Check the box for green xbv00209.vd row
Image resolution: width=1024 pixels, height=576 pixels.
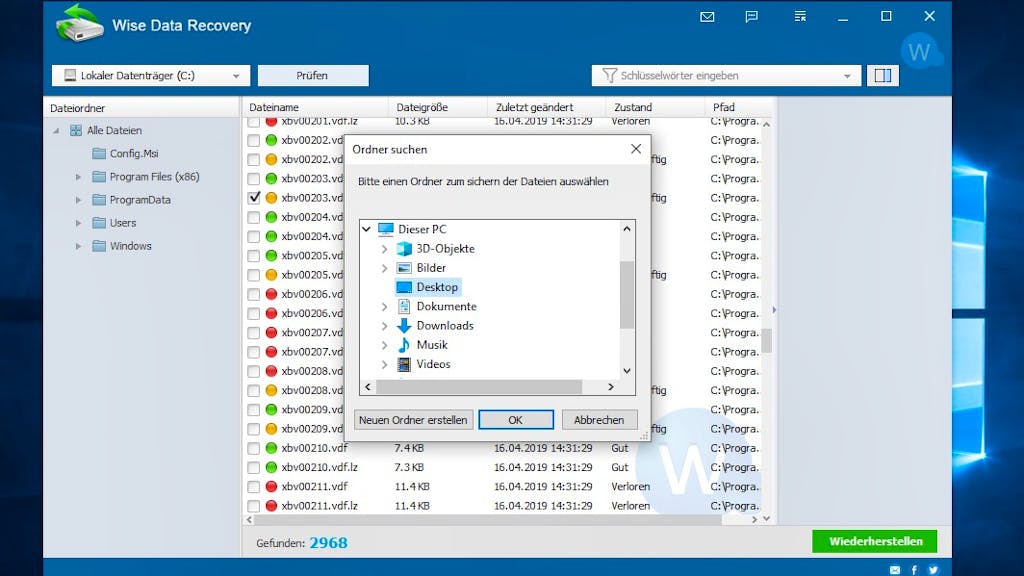point(253,410)
